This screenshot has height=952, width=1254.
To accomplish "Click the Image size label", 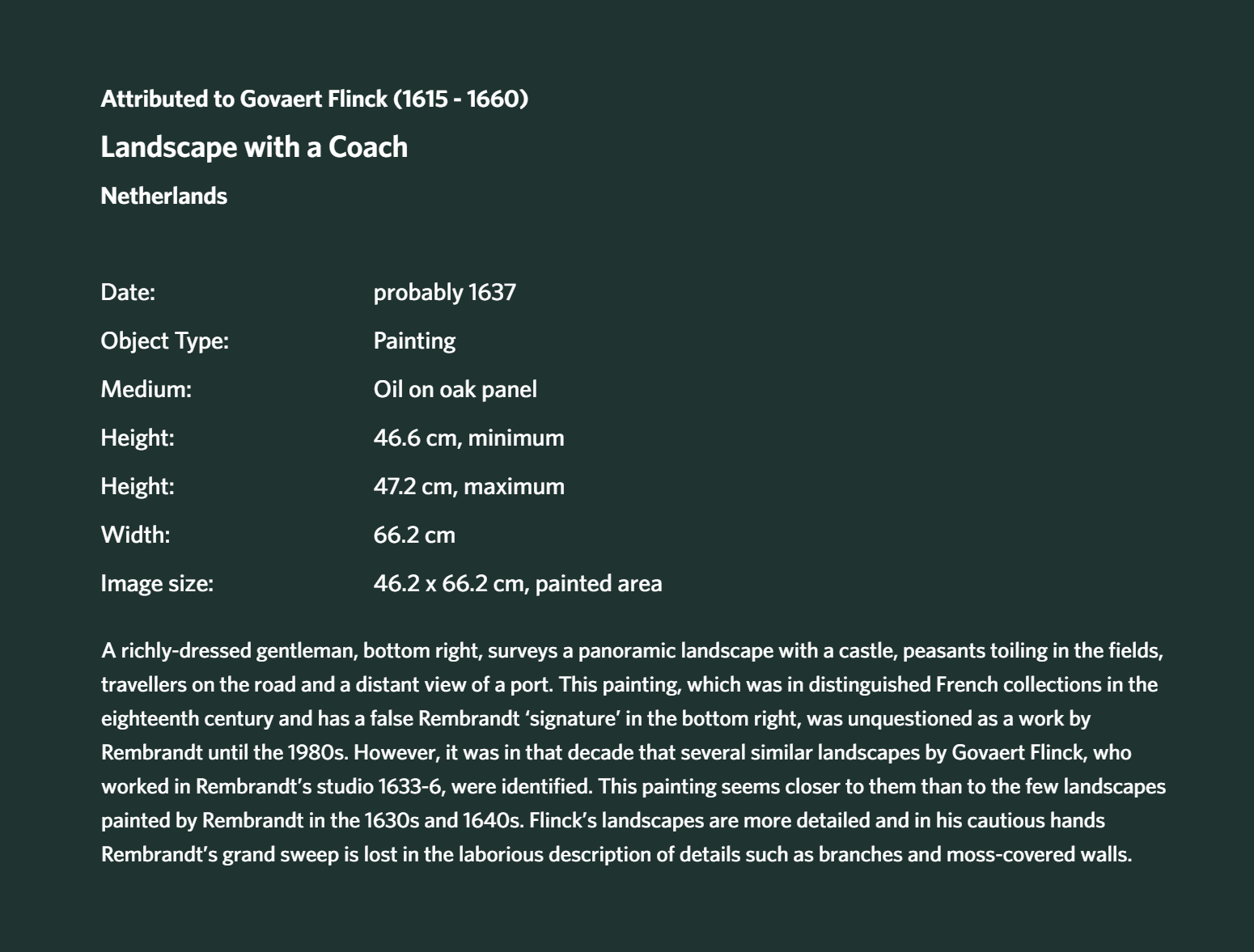I will (157, 583).
